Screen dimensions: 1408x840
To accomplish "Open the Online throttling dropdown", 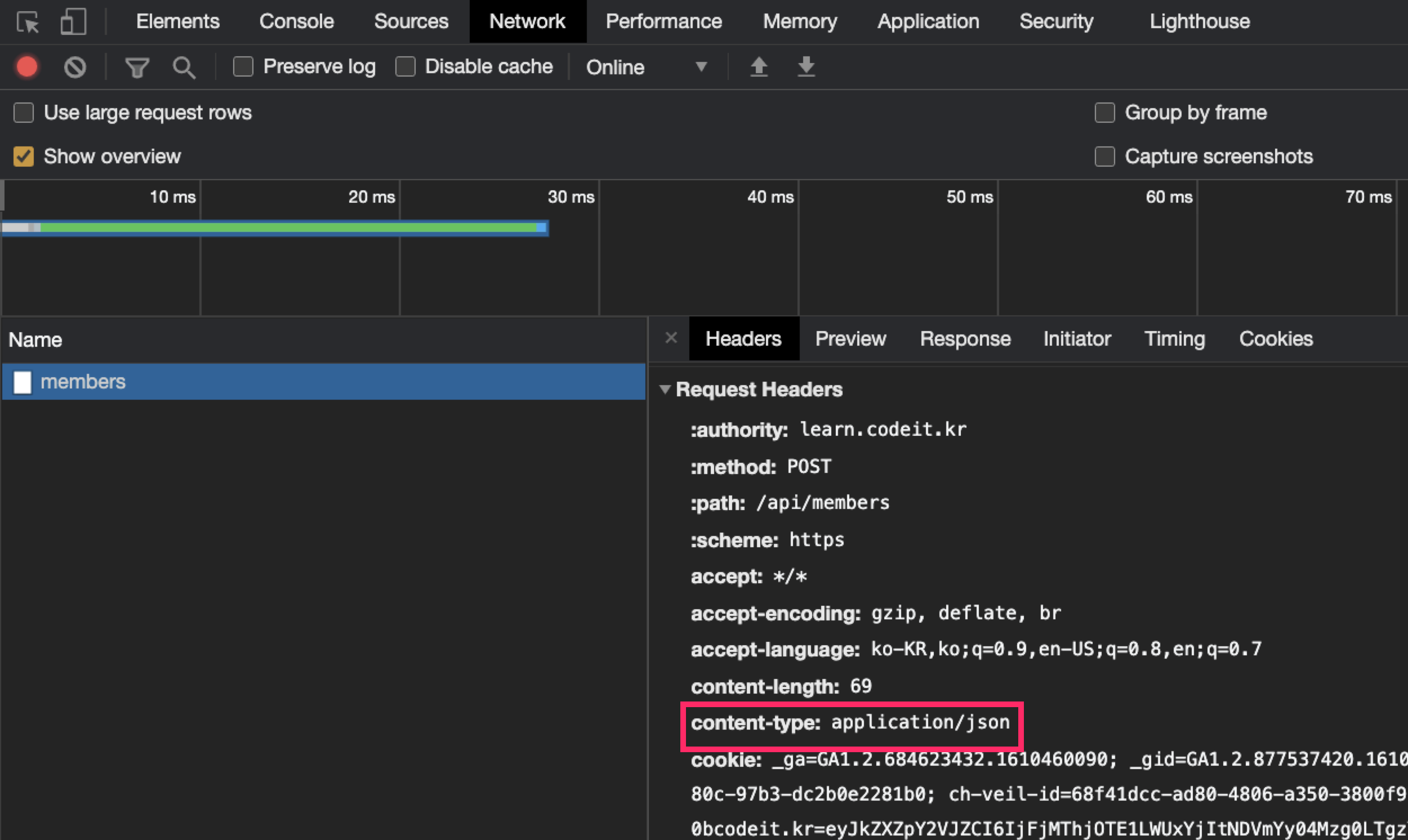I will click(x=647, y=68).
